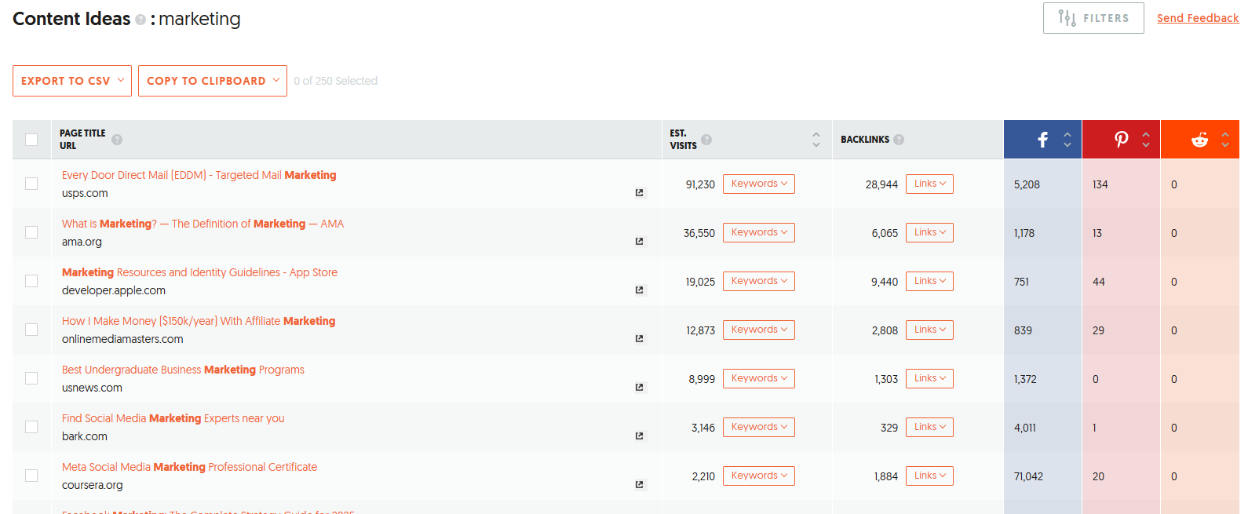Open 'Best Undergraduate Business Marketing Programs' title

pos(183,370)
